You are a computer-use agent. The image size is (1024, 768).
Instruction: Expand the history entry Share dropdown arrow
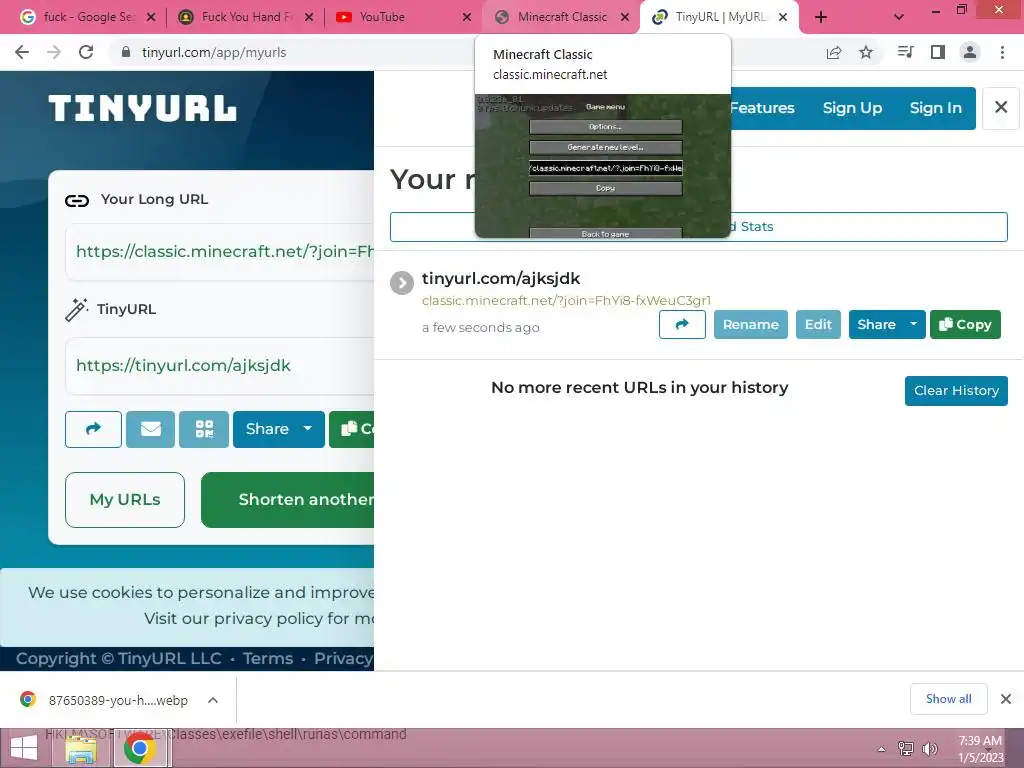914,325
